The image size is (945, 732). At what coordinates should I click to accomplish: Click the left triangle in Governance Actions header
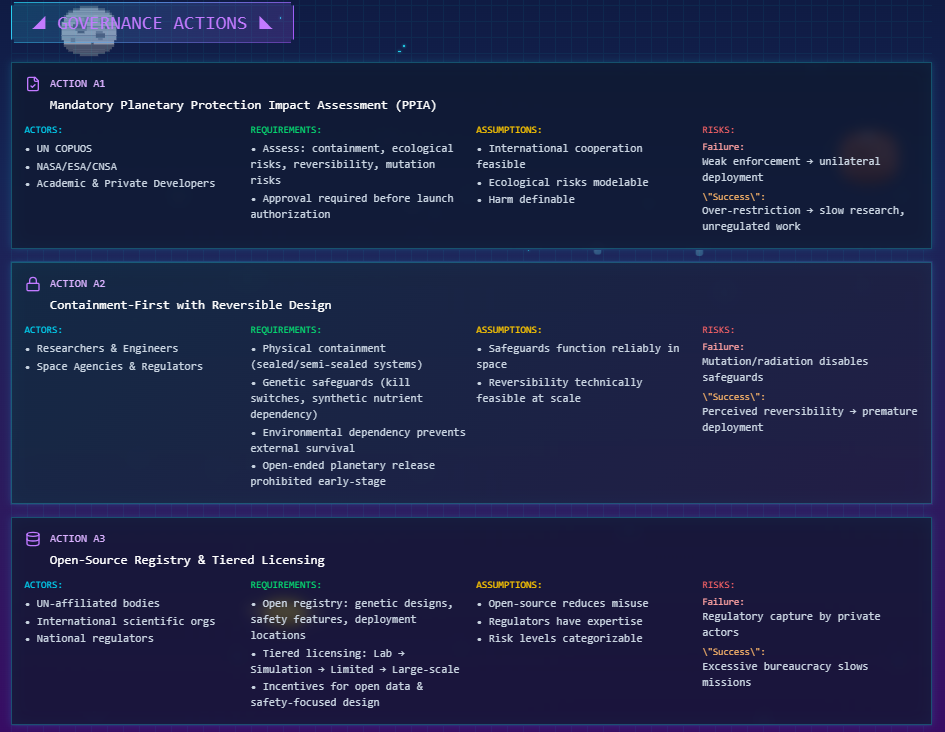click(39, 23)
